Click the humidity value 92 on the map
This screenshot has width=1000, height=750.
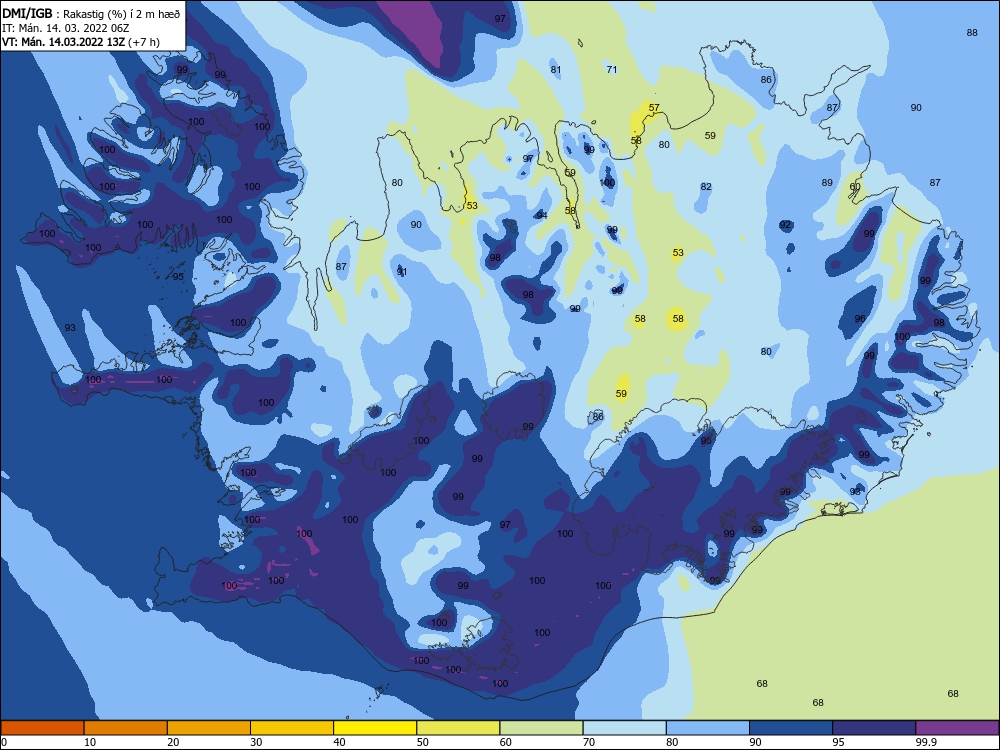click(x=785, y=224)
